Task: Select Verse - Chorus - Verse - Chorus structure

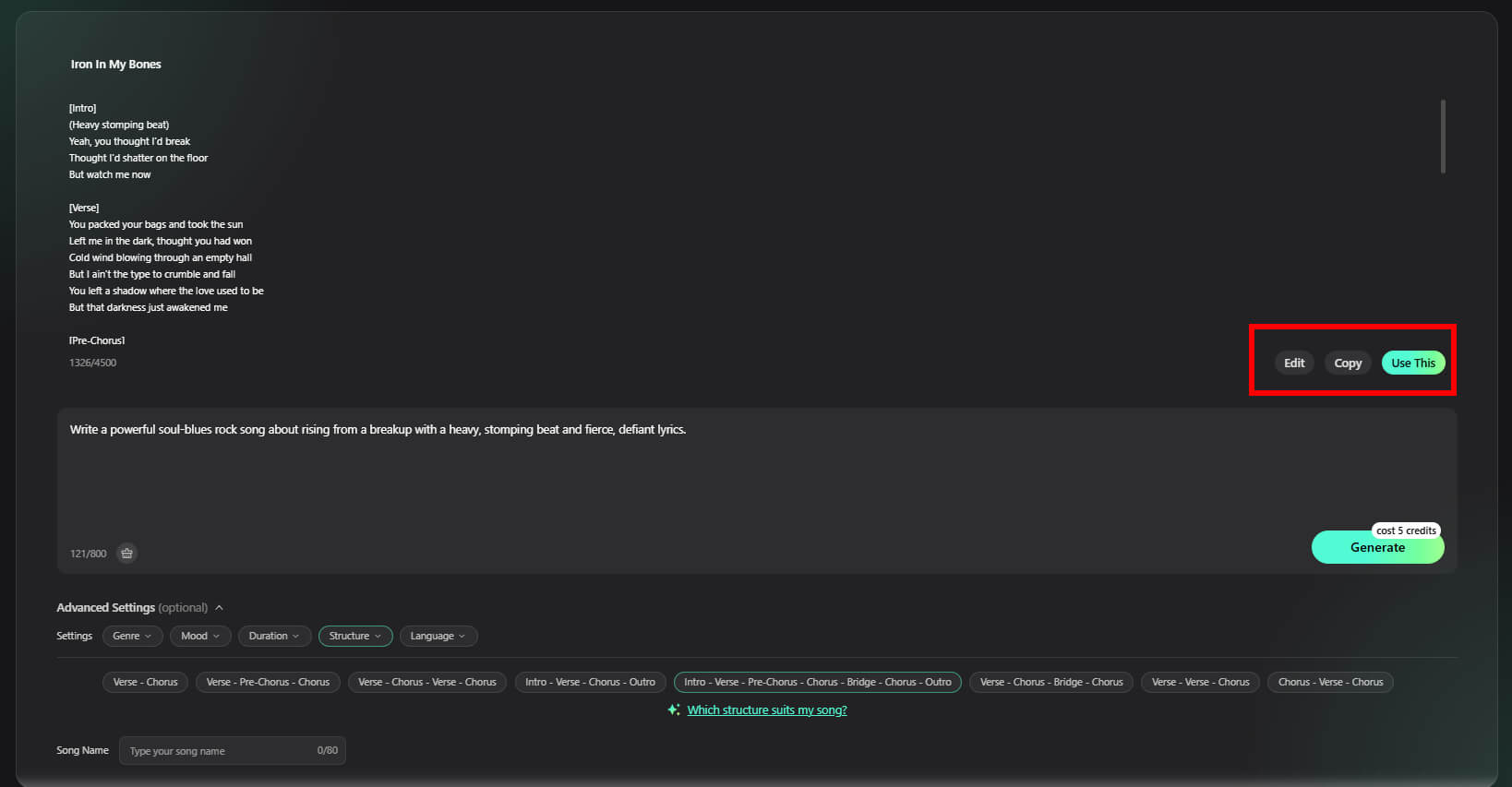Action: [427, 682]
